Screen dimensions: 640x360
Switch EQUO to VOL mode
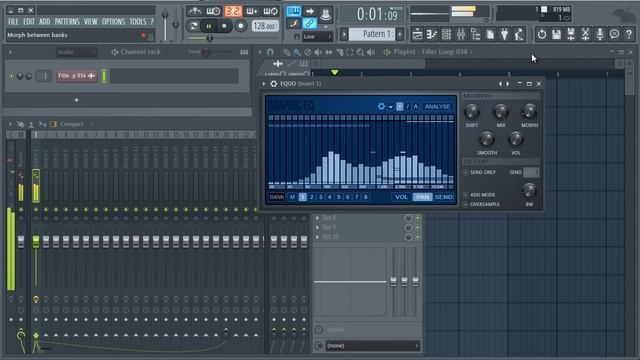(401, 197)
